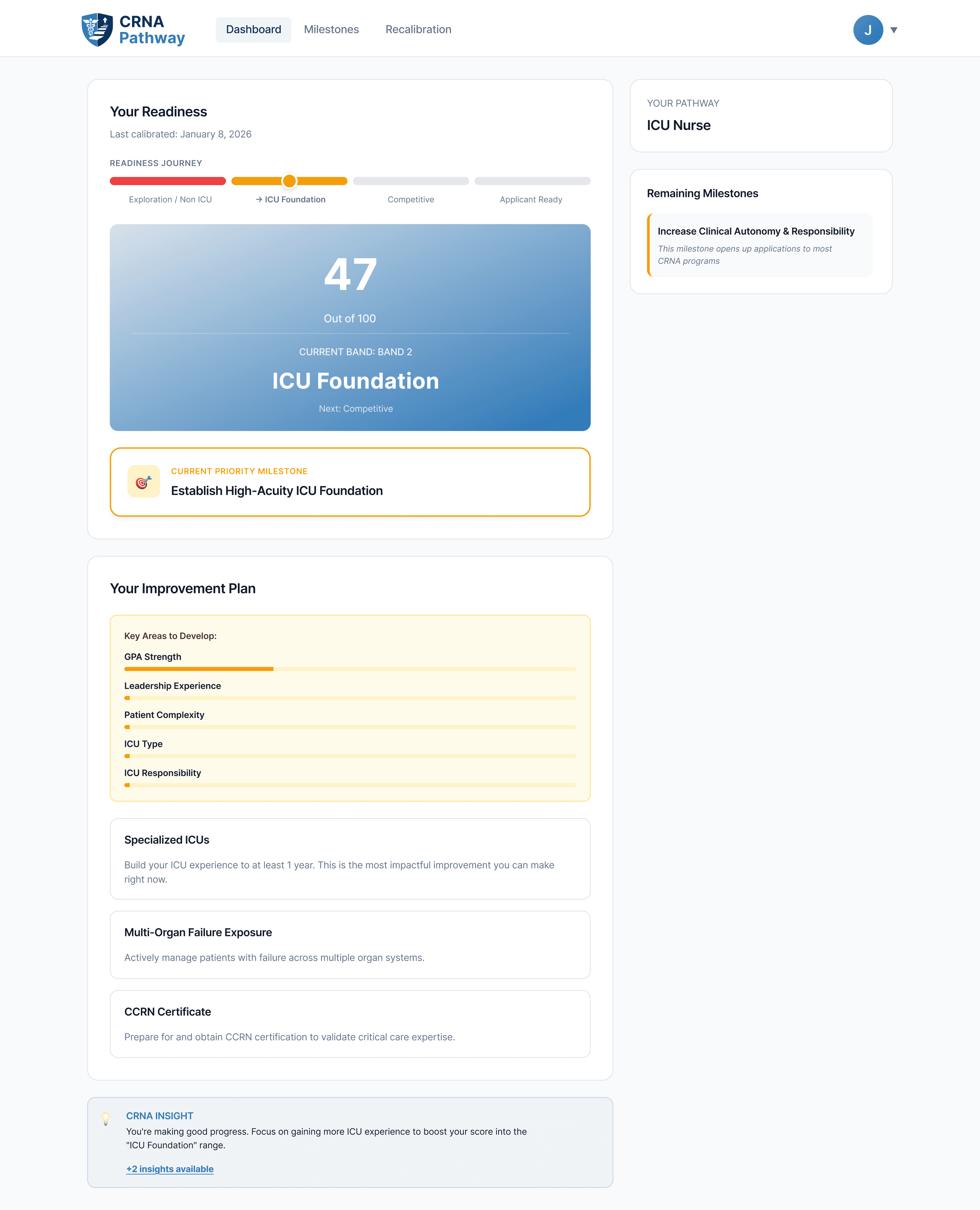Open the Recalibration tab
Viewport: 980px width, 1210px height.
[418, 29]
